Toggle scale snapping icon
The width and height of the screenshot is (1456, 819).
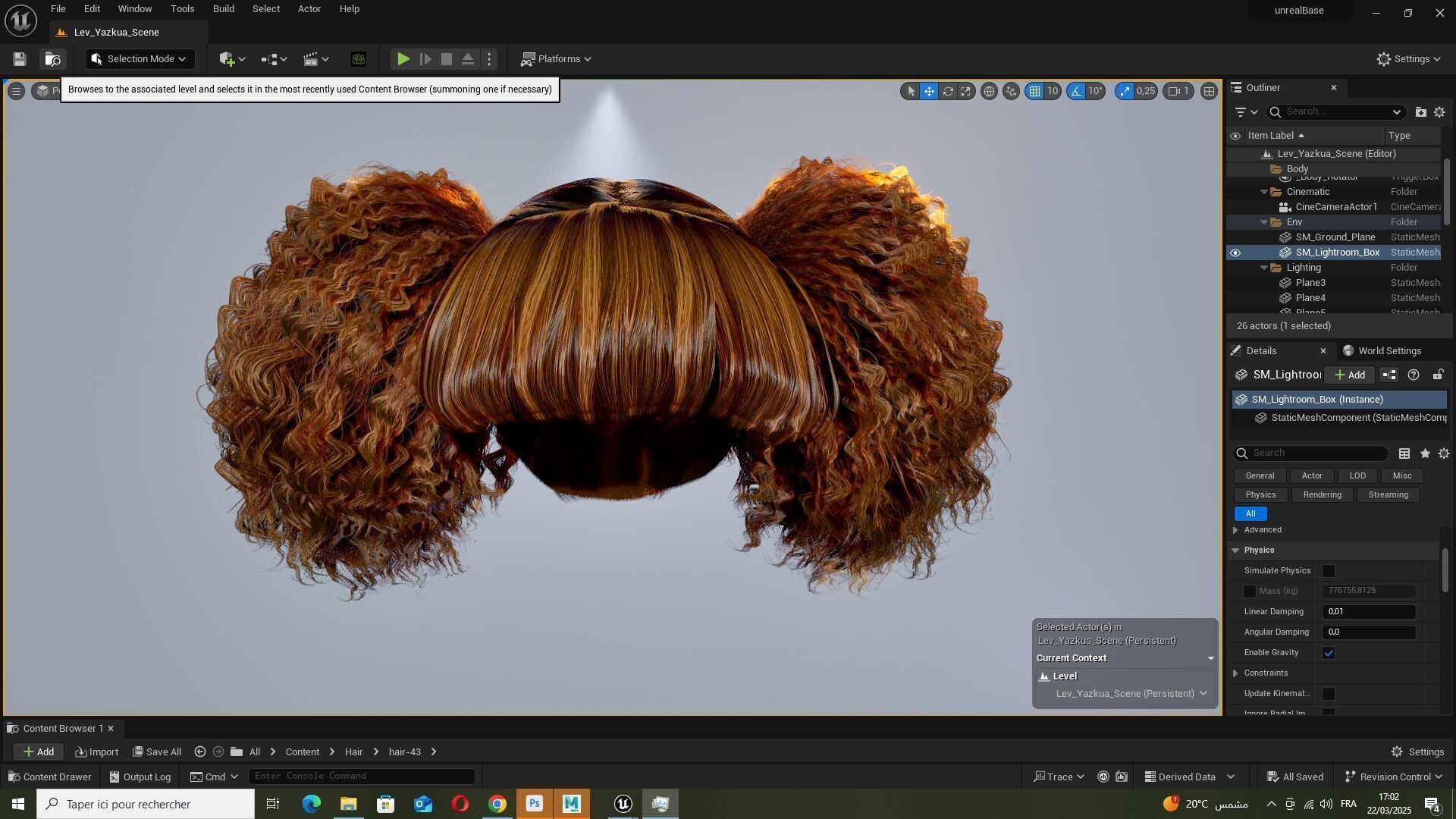[x=1125, y=91]
